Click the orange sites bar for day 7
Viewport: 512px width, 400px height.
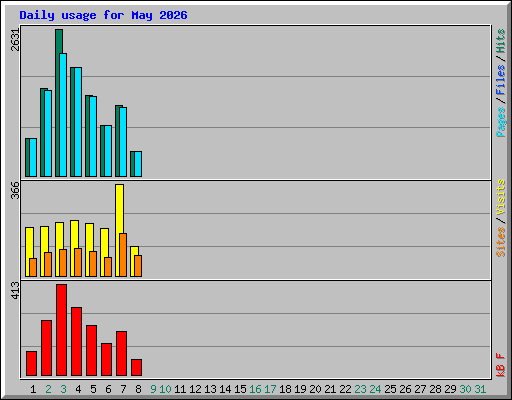pyautogui.click(x=123, y=255)
